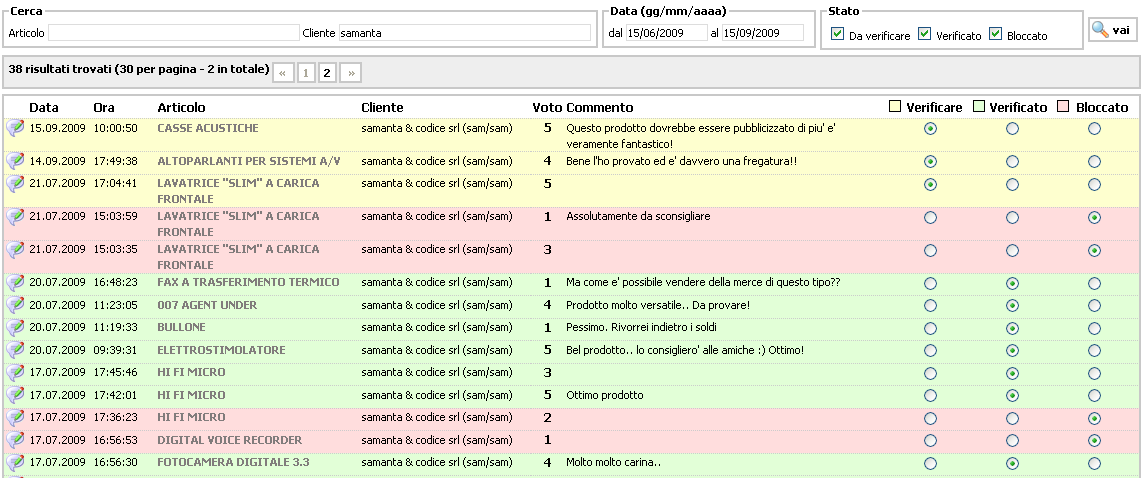This screenshot has width=1144, height=478.
Task: Click the vai search button
Action: tap(1113, 30)
